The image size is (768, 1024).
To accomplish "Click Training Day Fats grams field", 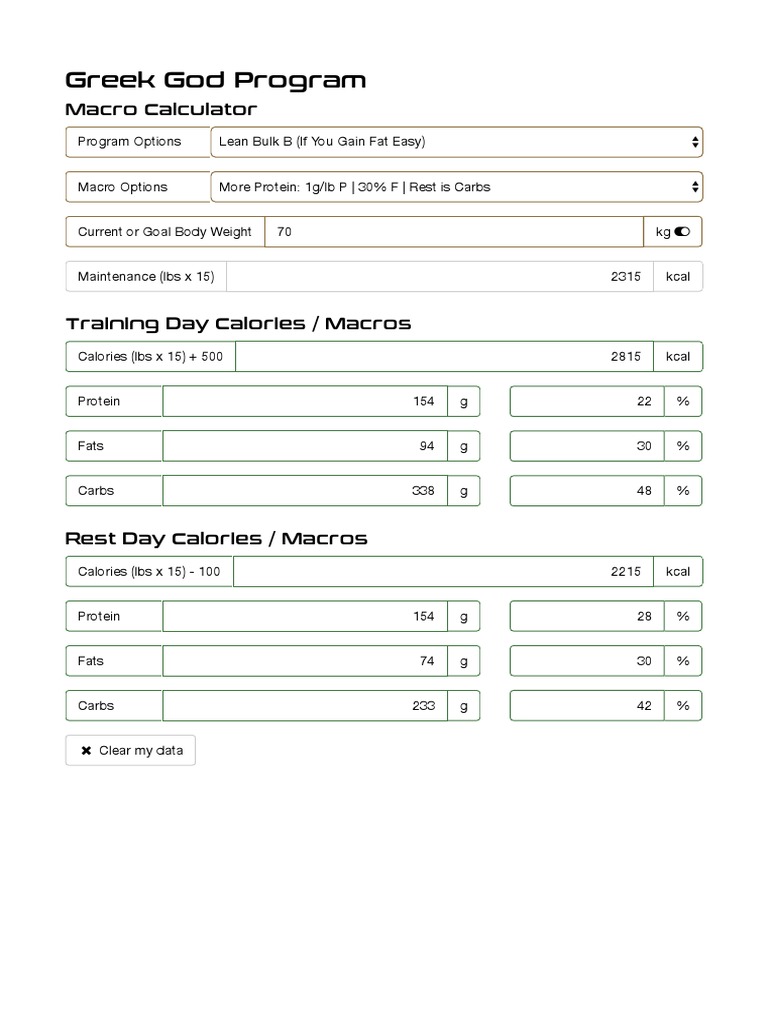I will [x=305, y=446].
